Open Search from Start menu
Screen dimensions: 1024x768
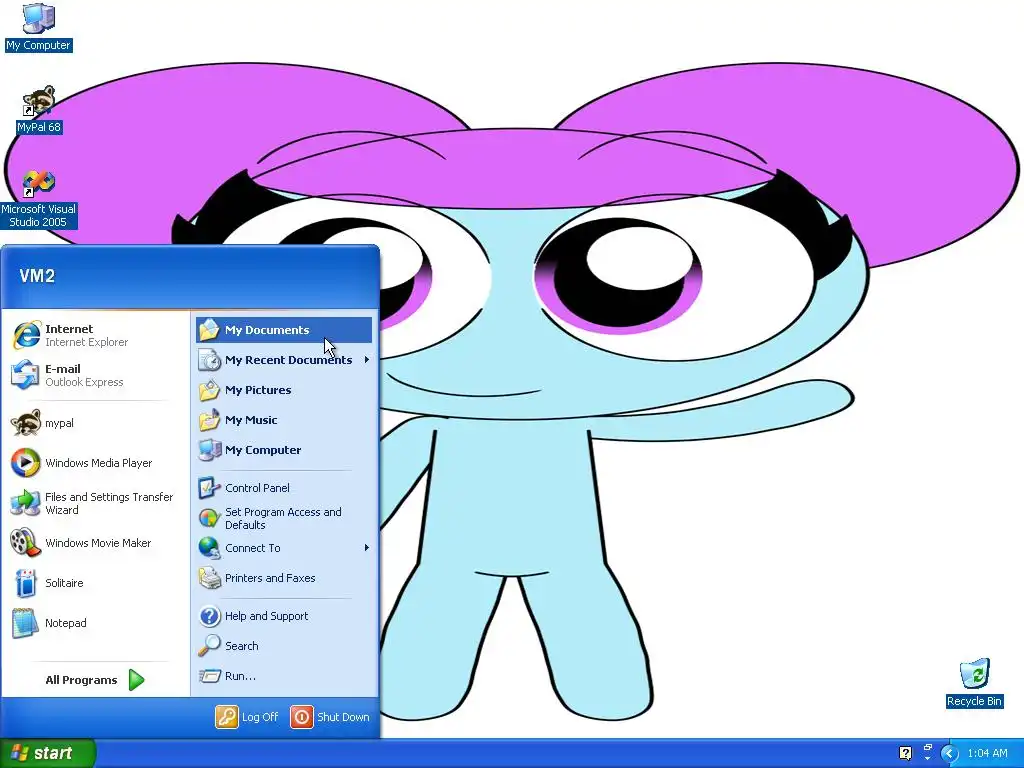point(283,646)
